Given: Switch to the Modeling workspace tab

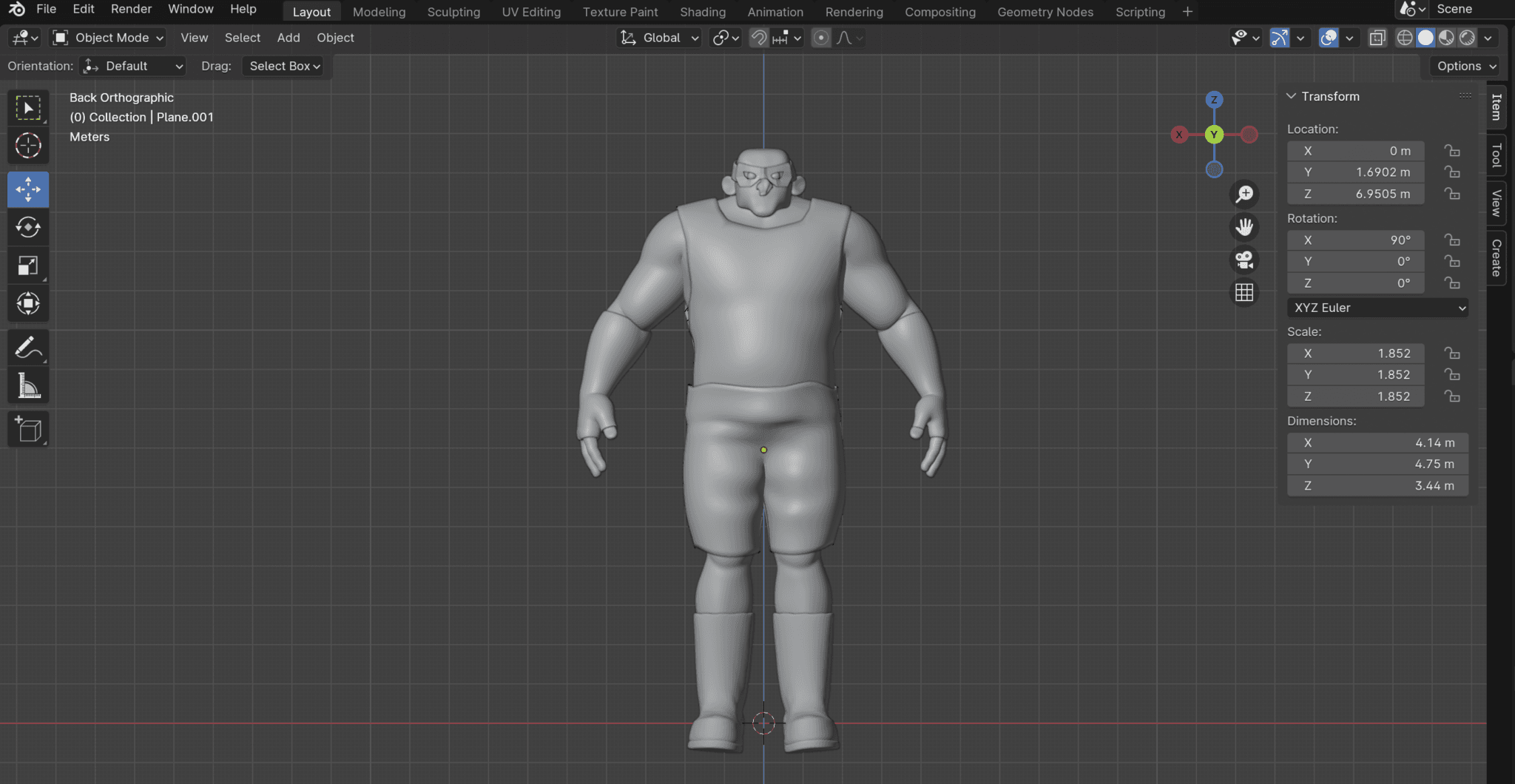Looking at the screenshot, I should pos(379,12).
